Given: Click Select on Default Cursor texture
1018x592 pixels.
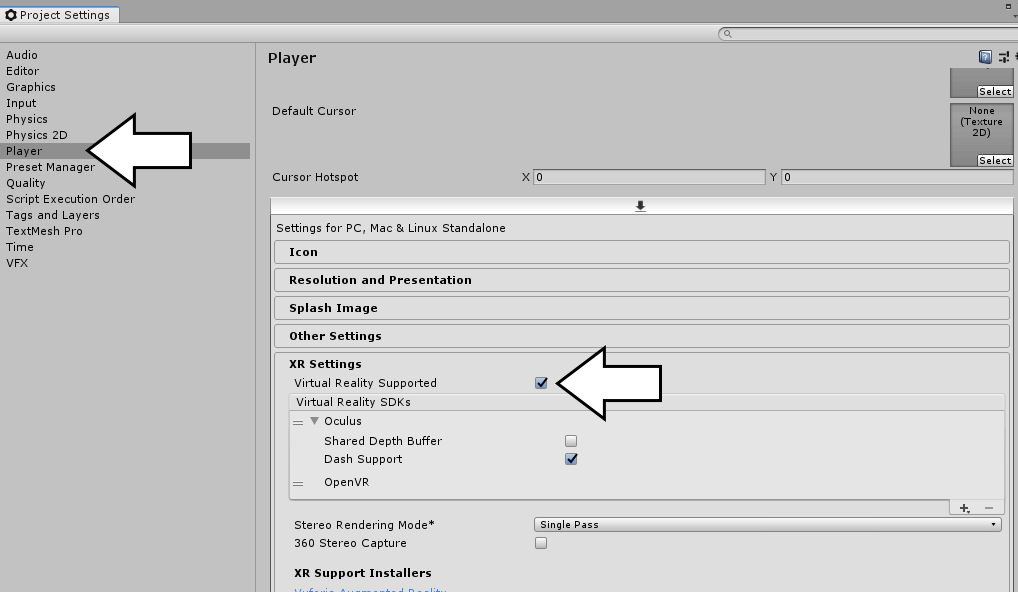Looking at the screenshot, I should pos(995,160).
